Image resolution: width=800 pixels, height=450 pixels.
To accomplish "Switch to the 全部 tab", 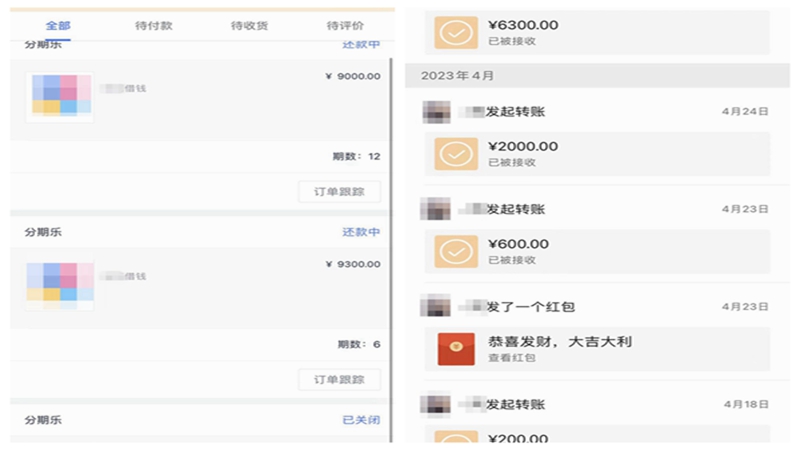I will pyautogui.click(x=58, y=25).
